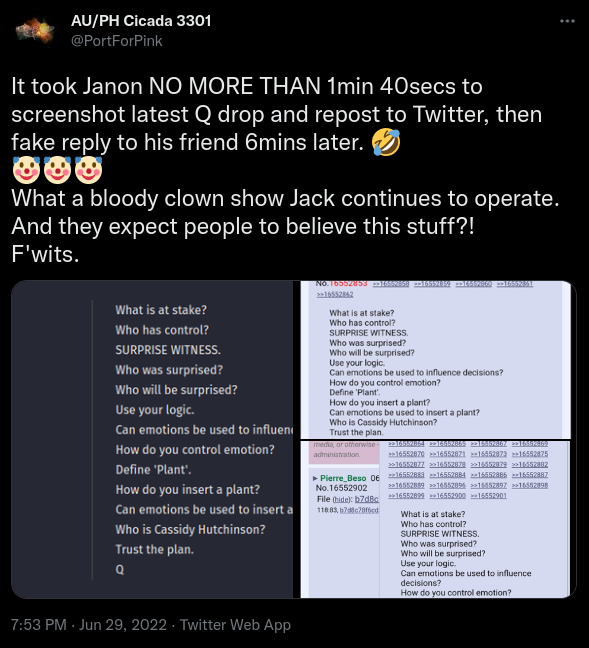589x648 pixels.
Task: Click the b7d8c file name link
Action: click(x=367, y=499)
